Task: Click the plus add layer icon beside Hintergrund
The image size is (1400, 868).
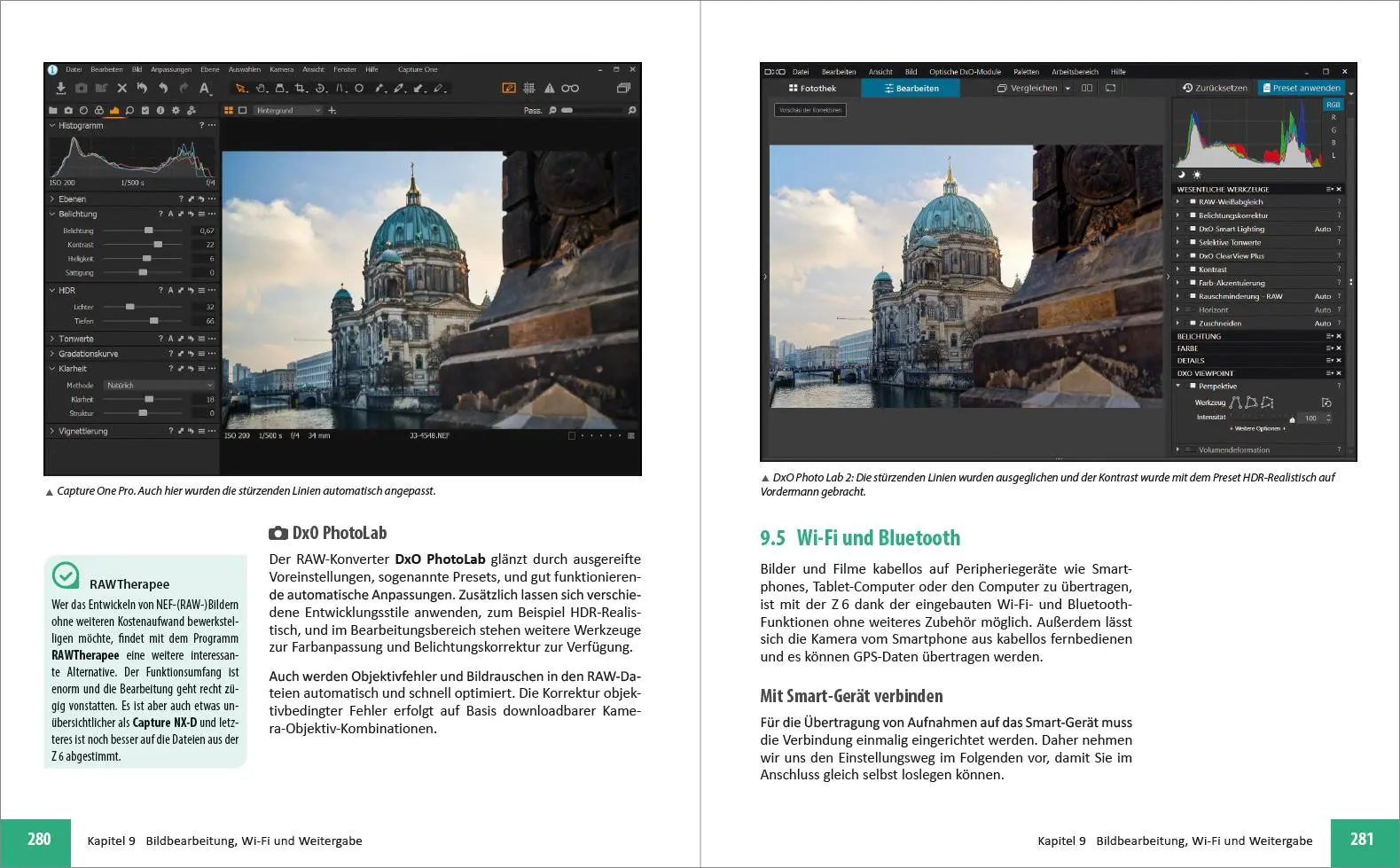Action: [332, 111]
